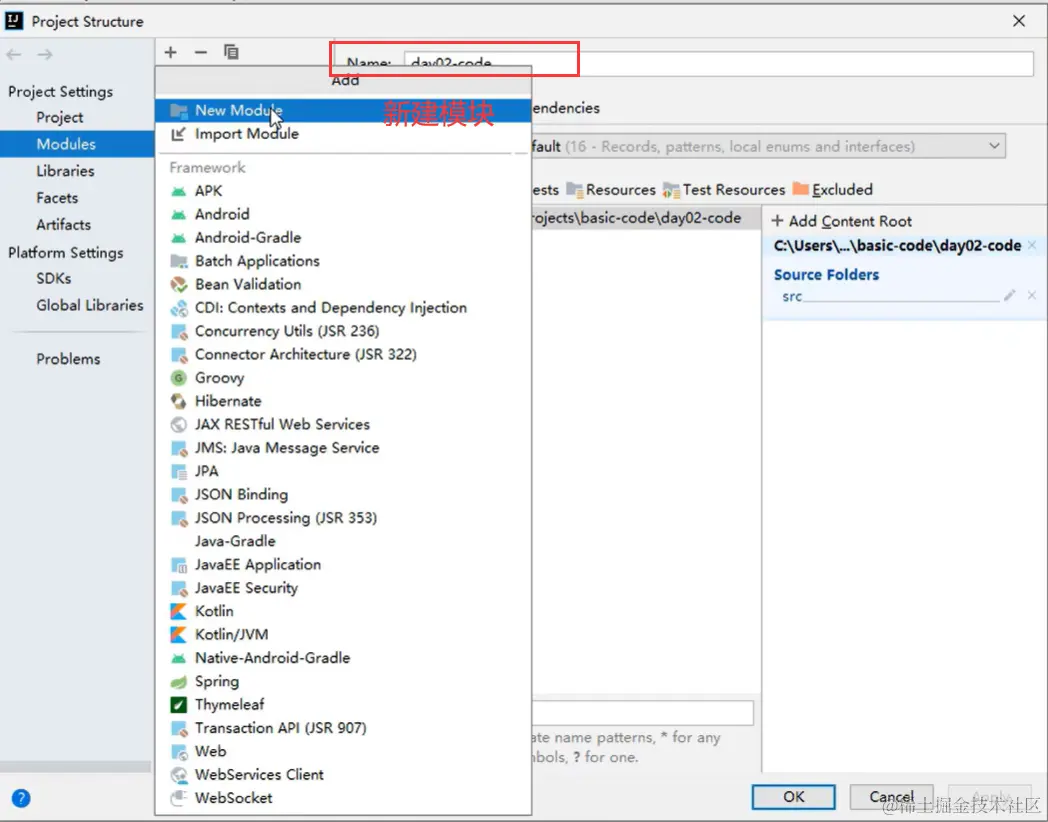The height and width of the screenshot is (822, 1048).
Task: Select Connector Architecture (JSR 322)
Action: [343, 355]
